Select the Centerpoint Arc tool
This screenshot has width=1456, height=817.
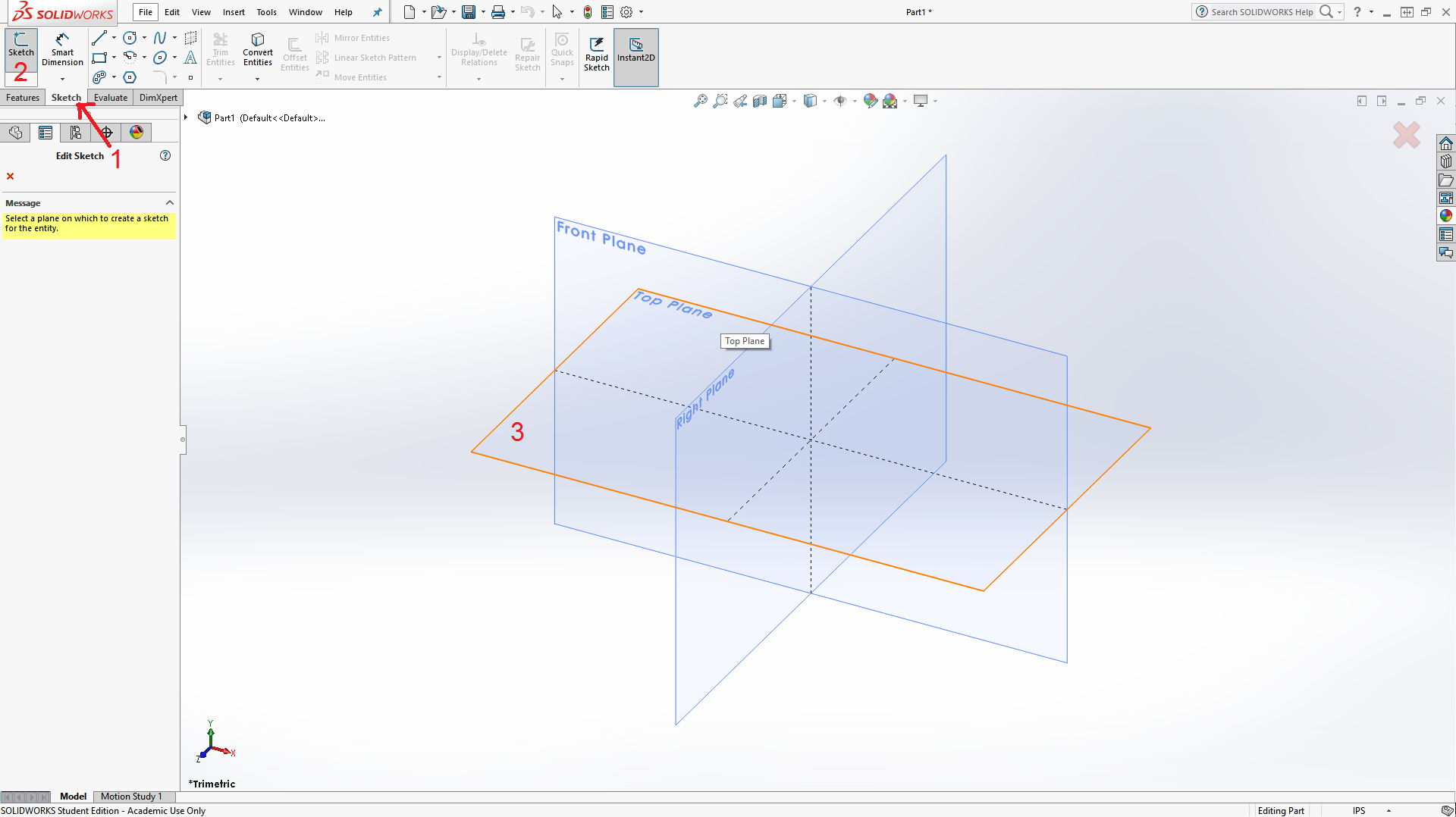(x=130, y=58)
